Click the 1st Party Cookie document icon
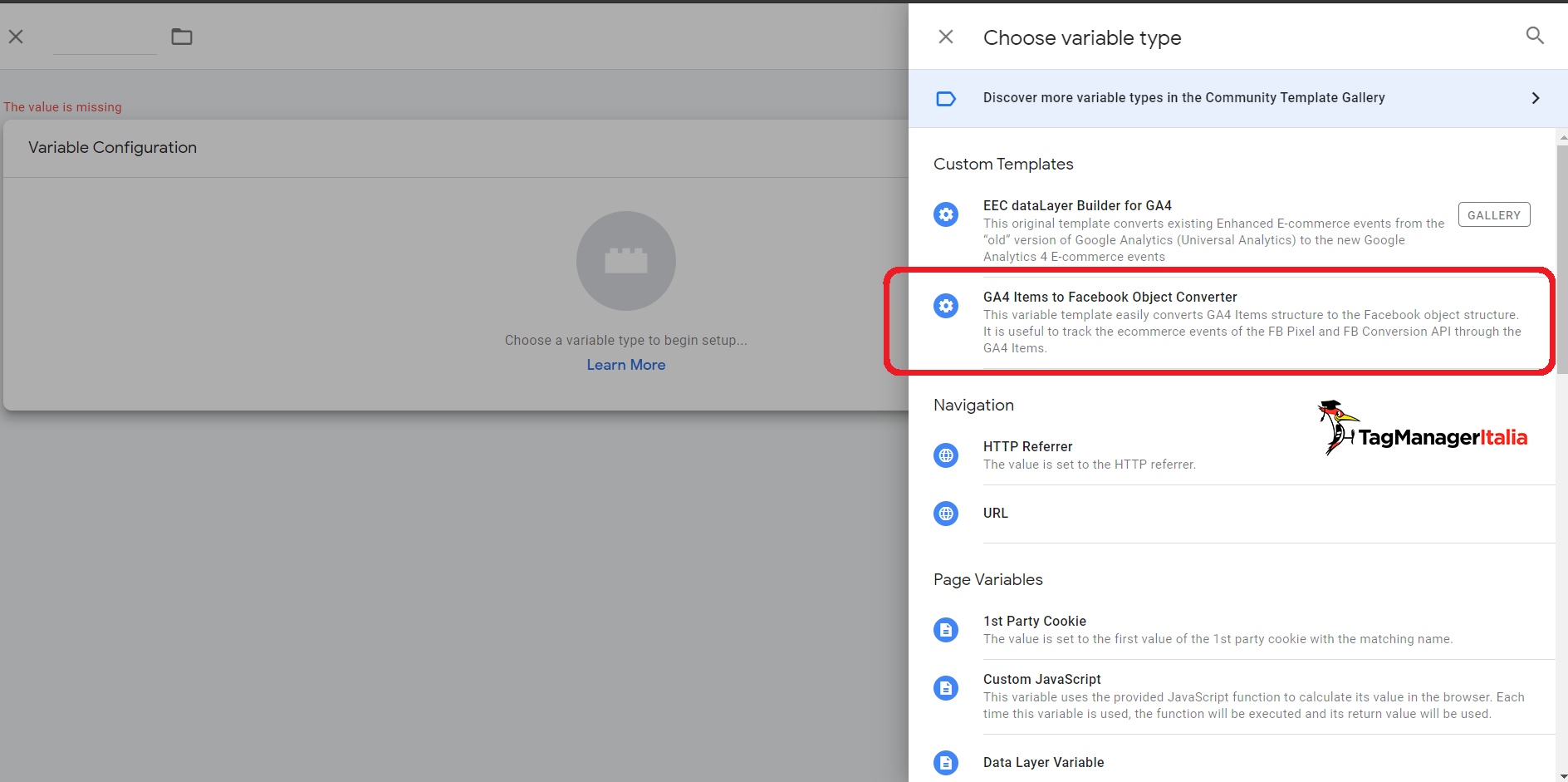 tap(945, 630)
